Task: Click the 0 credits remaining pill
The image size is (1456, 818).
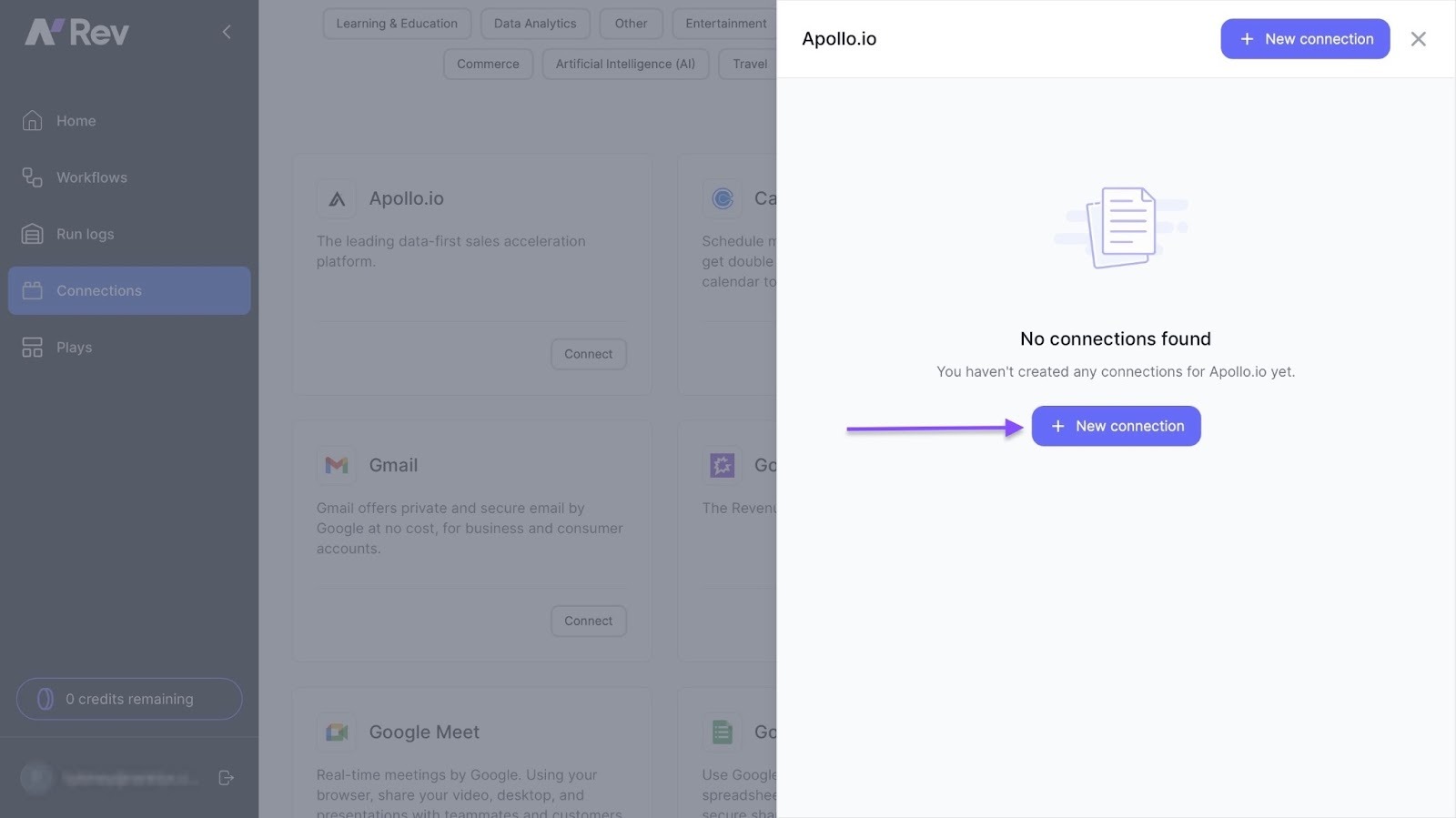Action: [x=129, y=699]
